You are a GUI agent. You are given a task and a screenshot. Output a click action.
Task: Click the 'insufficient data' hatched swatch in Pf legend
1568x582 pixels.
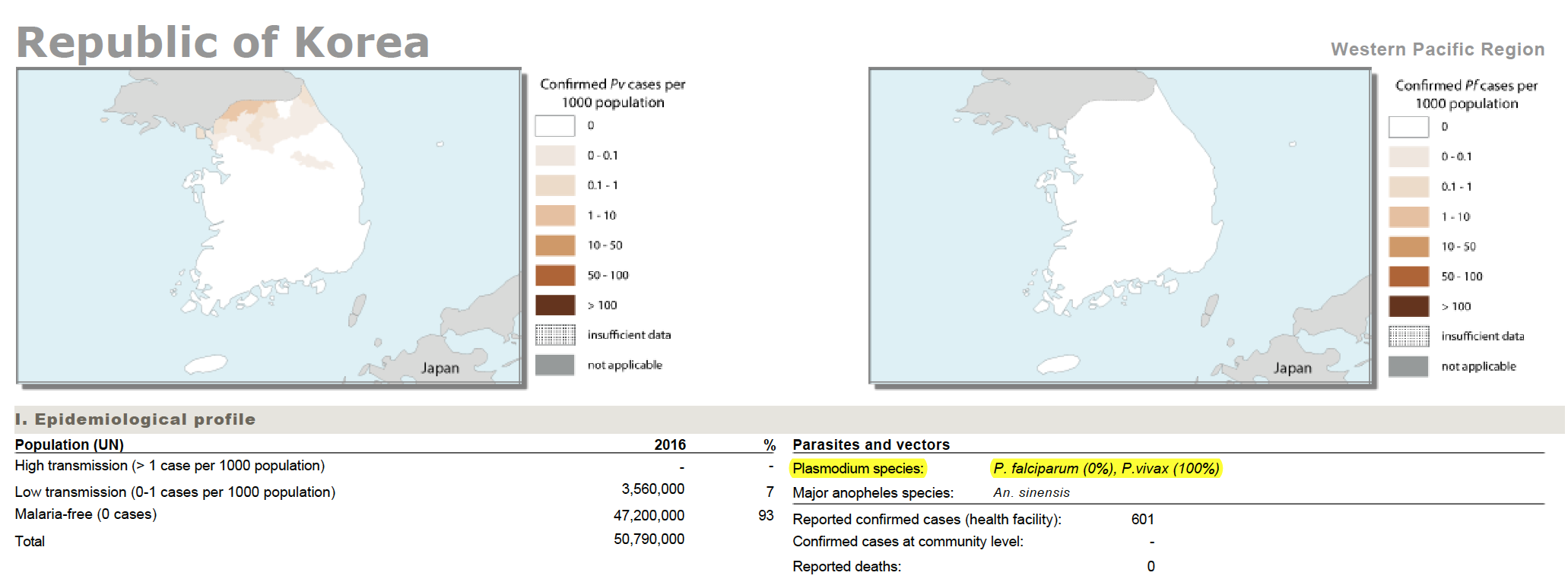click(x=1408, y=336)
